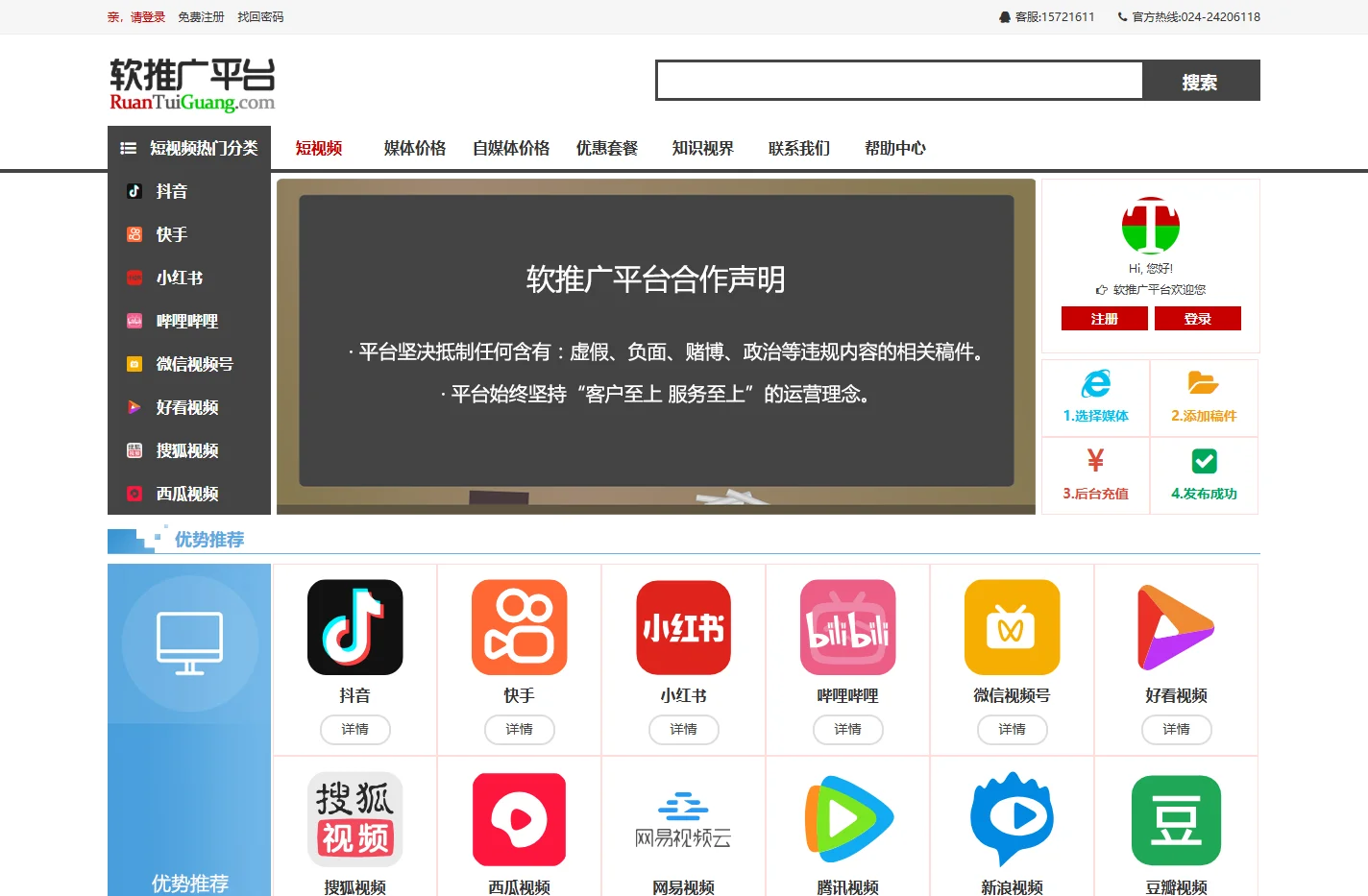The width and height of the screenshot is (1368, 896).
Task: Open the large 西瓜视频 logo
Action: 520,819
